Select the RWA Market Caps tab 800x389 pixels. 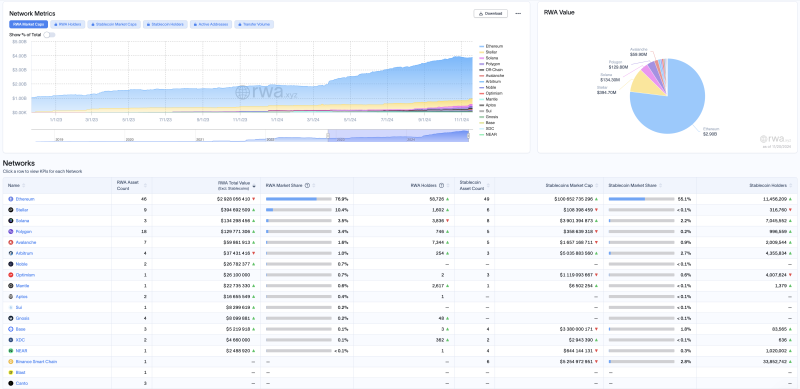29,24
